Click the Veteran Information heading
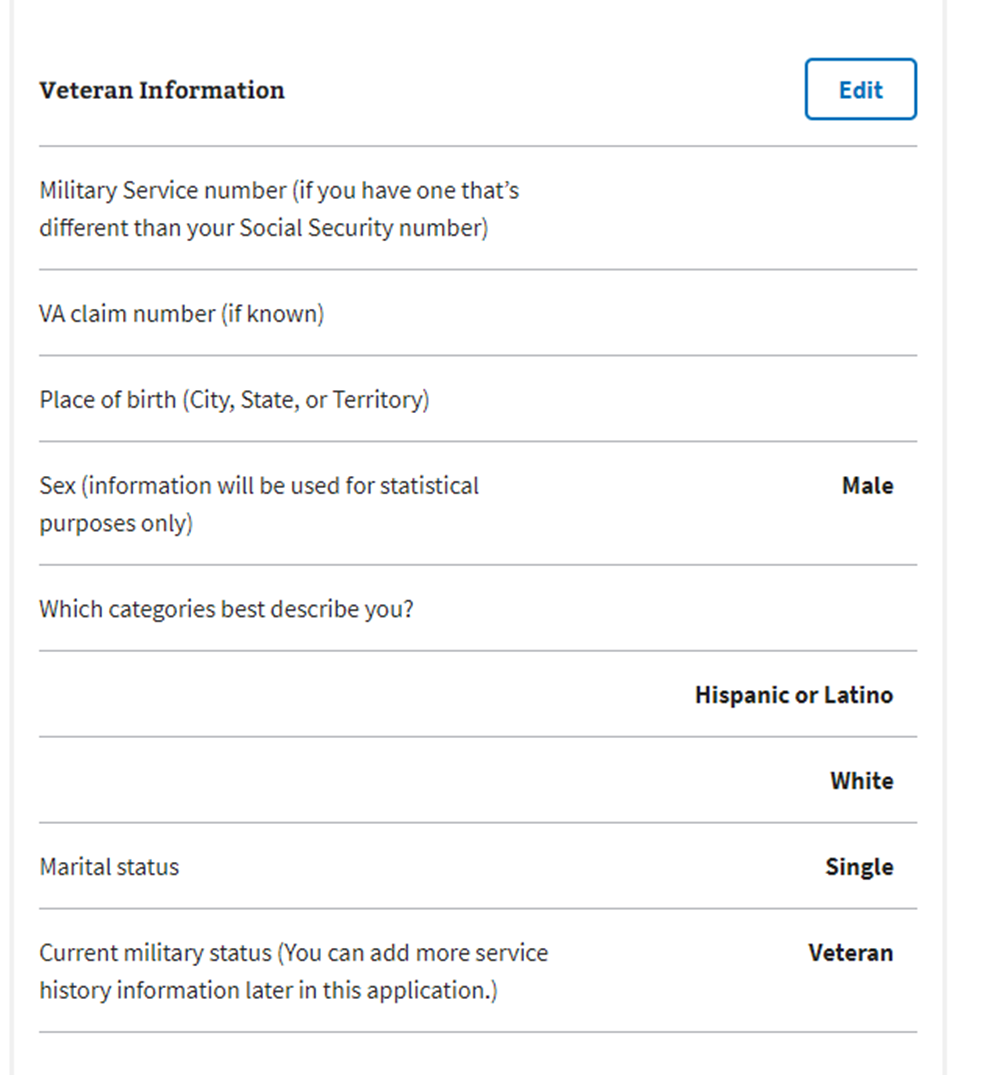Screen dimensions: 1008x1075 point(162,90)
